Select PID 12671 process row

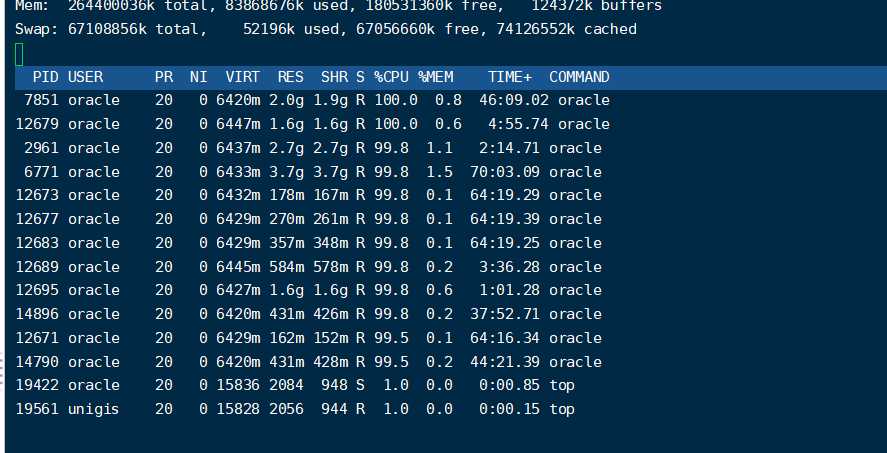[x=308, y=338]
